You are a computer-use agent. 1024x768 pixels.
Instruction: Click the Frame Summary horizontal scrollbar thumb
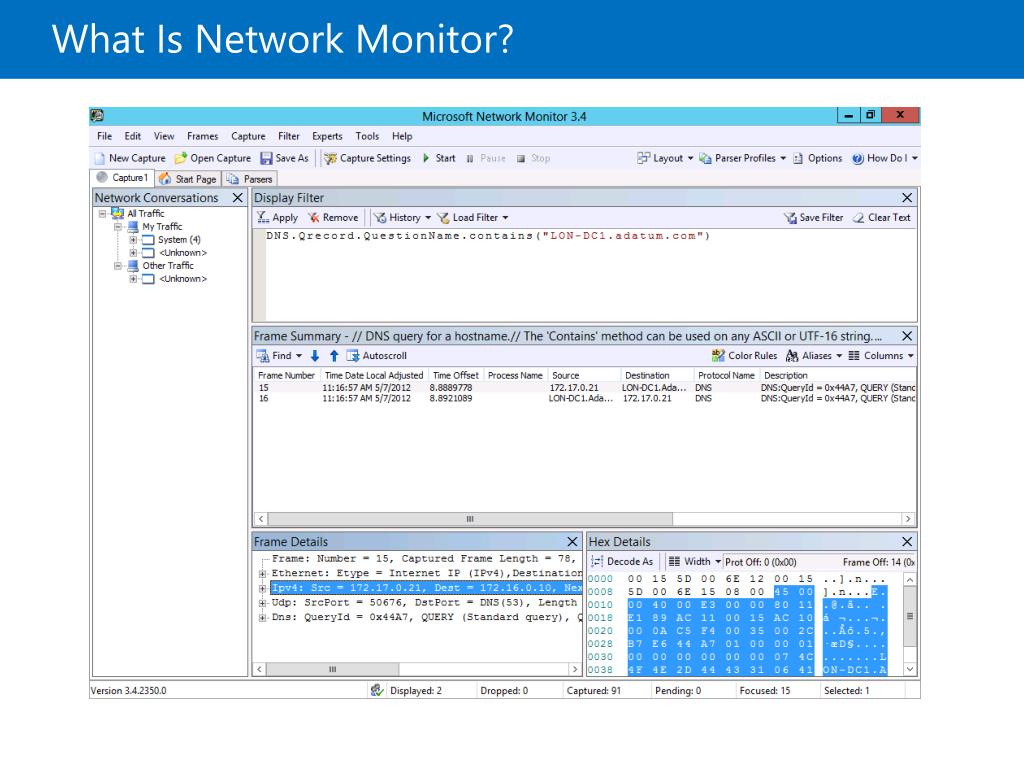470,519
